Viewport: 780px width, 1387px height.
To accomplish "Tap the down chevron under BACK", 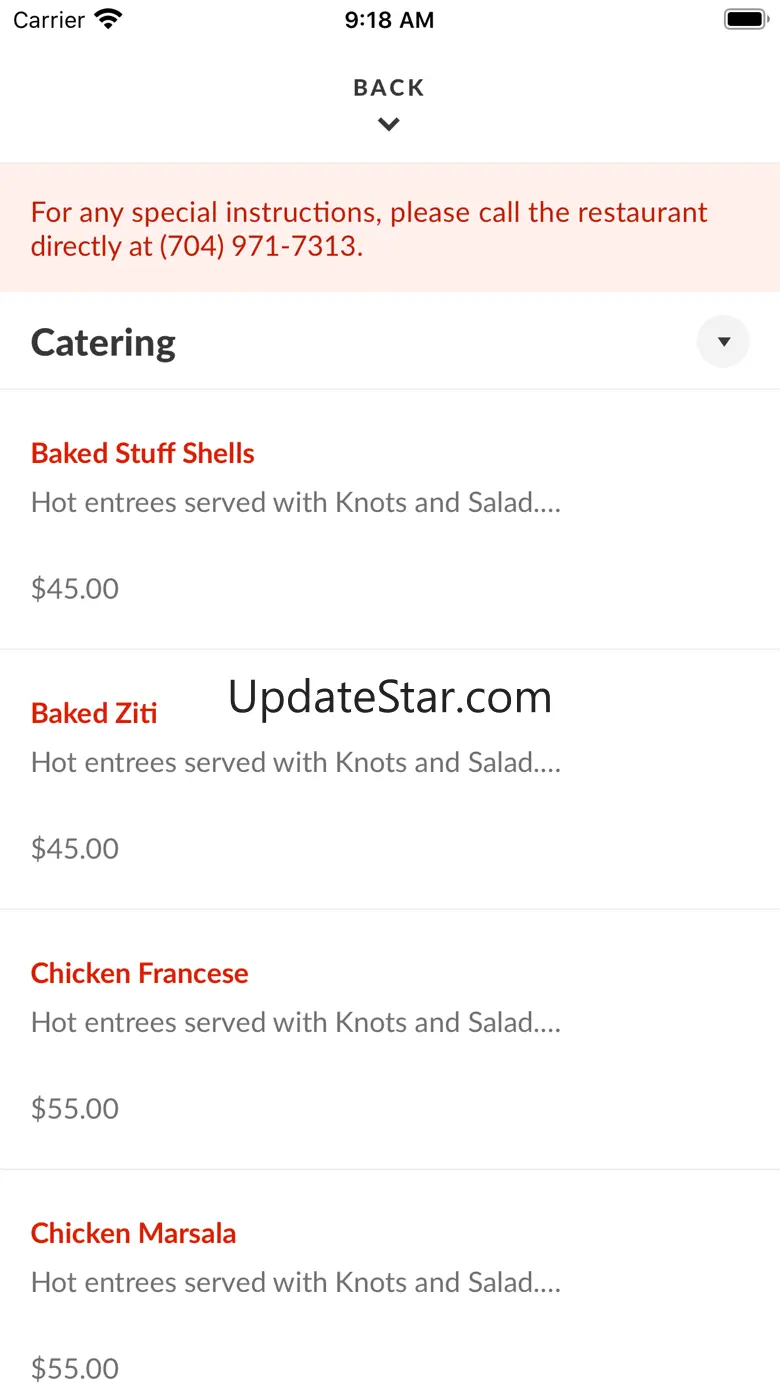I will tap(389, 124).
